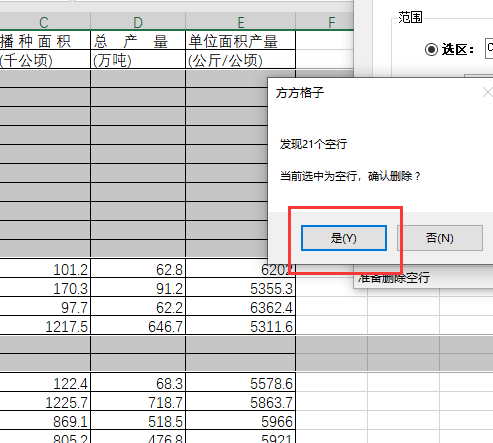This screenshot has width=493, height=443.
Task: Select cell containing 518.5
Action: [138, 421]
